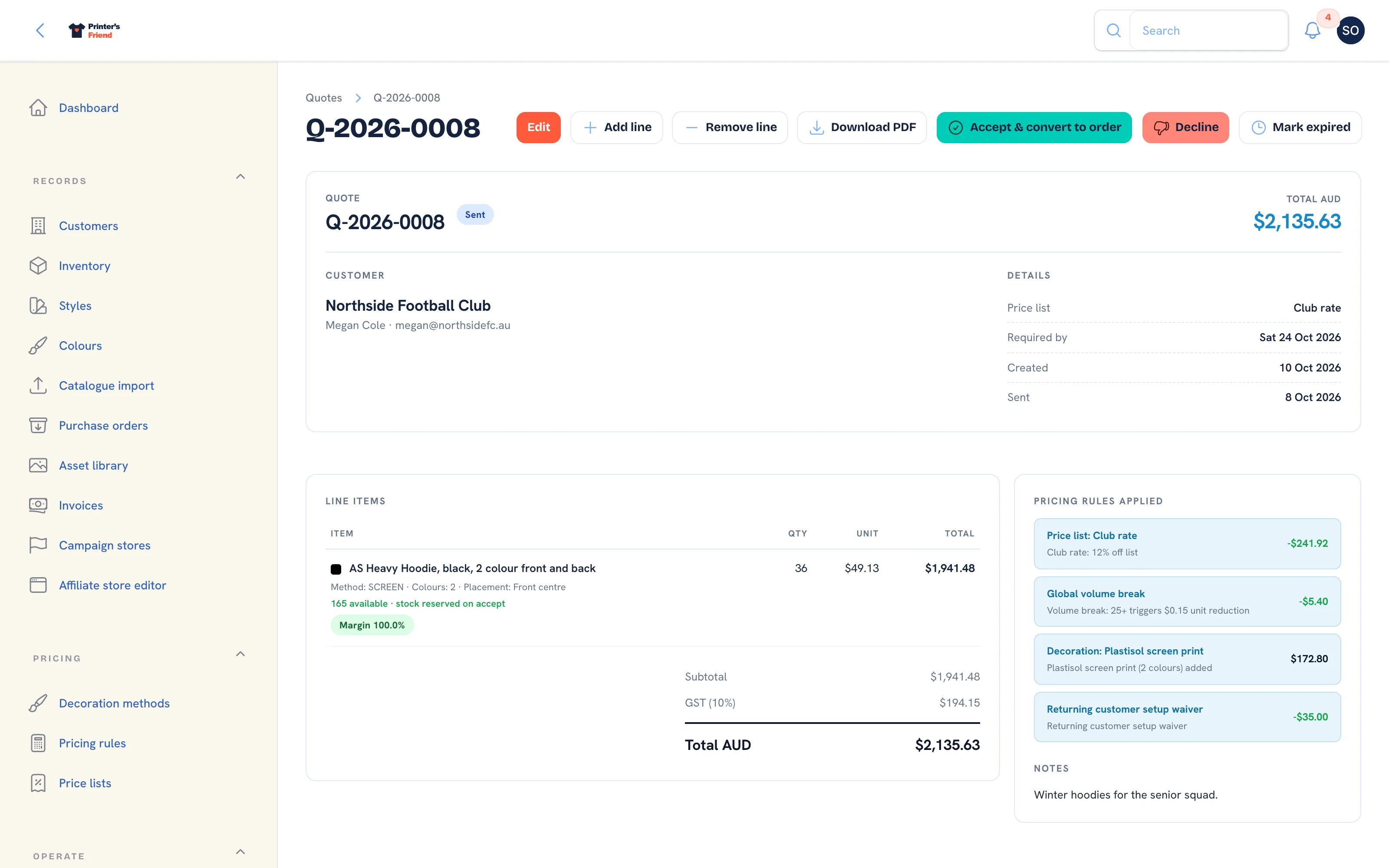Click the Dashboard home icon

pyautogui.click(x=38, y=108)
